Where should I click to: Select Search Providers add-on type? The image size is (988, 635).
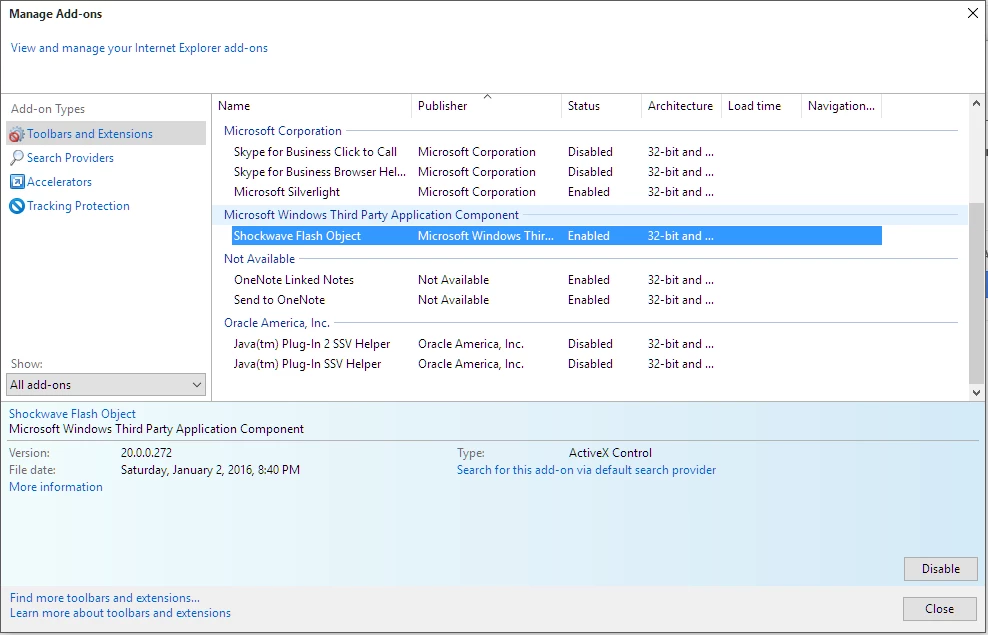pos(70,157)
